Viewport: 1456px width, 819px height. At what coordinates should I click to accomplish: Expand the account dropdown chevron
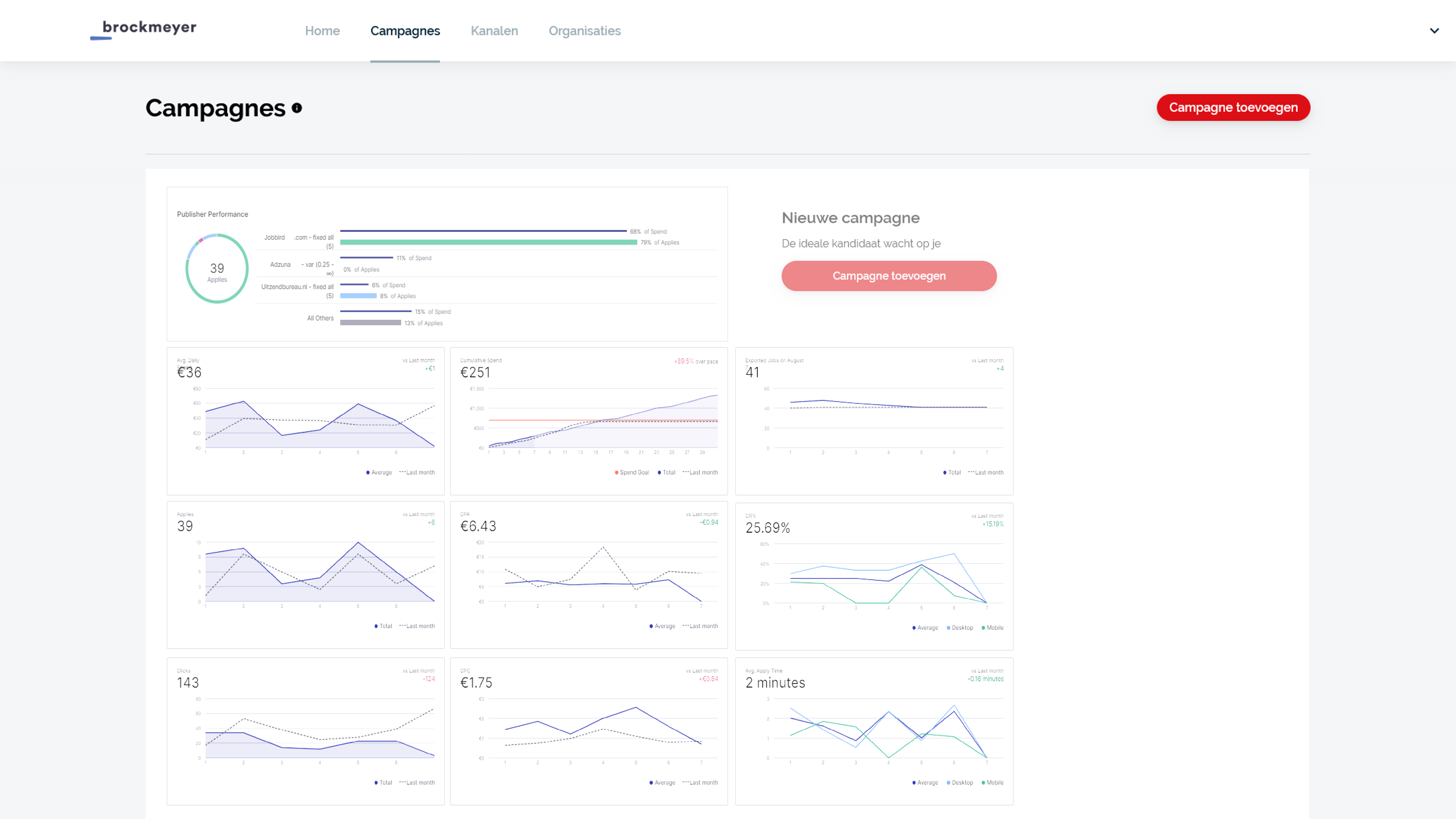[1434, 30]
